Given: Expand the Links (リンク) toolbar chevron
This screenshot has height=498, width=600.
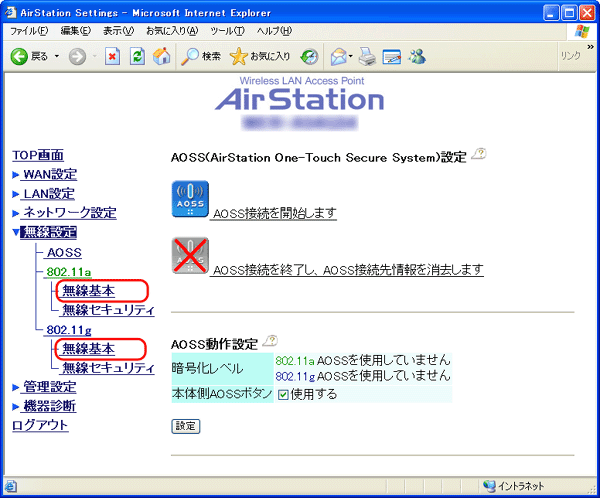Looking at the screenshot, I should pos(590,47).
